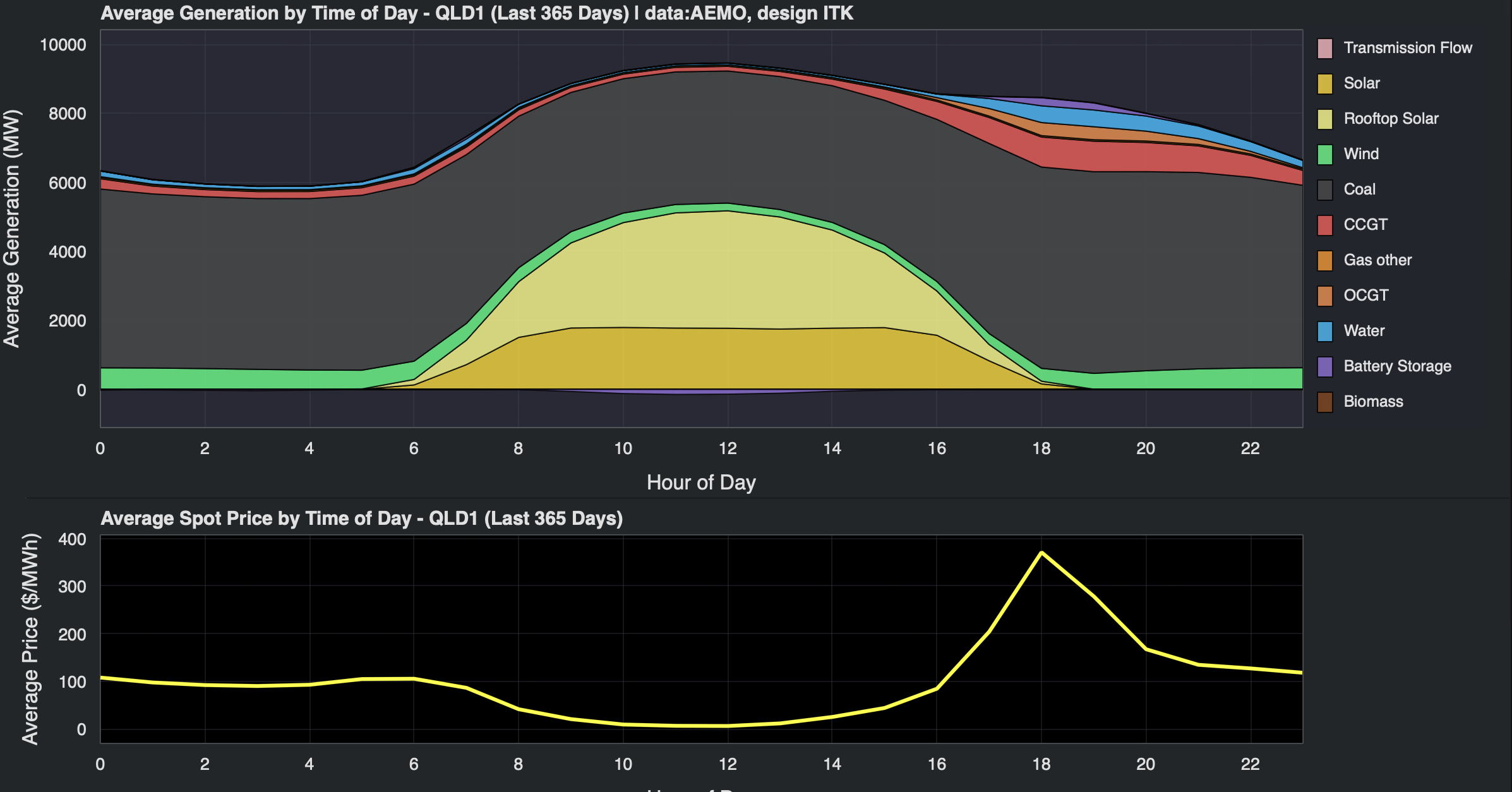Image resolution: width=1512 pixels, height=792 pixels.
Task: Click the Gas other legend swatch
Action: point(1324,260)
